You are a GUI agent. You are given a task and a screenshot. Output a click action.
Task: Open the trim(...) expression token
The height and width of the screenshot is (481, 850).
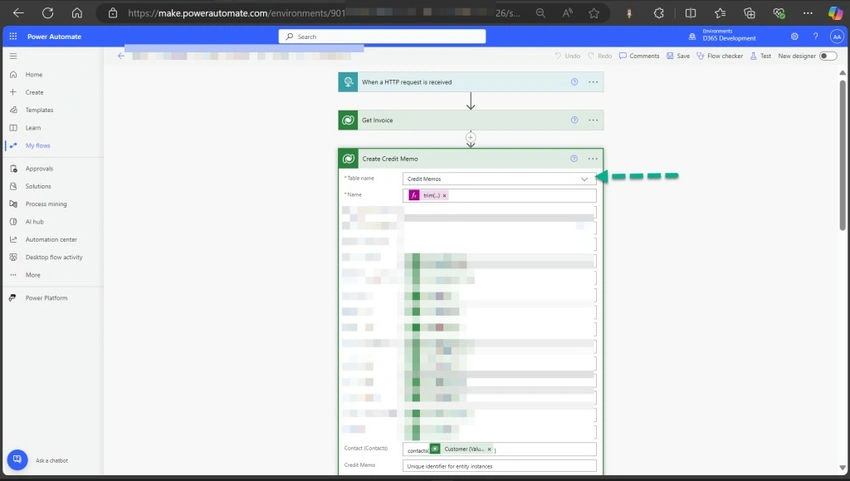428,195
